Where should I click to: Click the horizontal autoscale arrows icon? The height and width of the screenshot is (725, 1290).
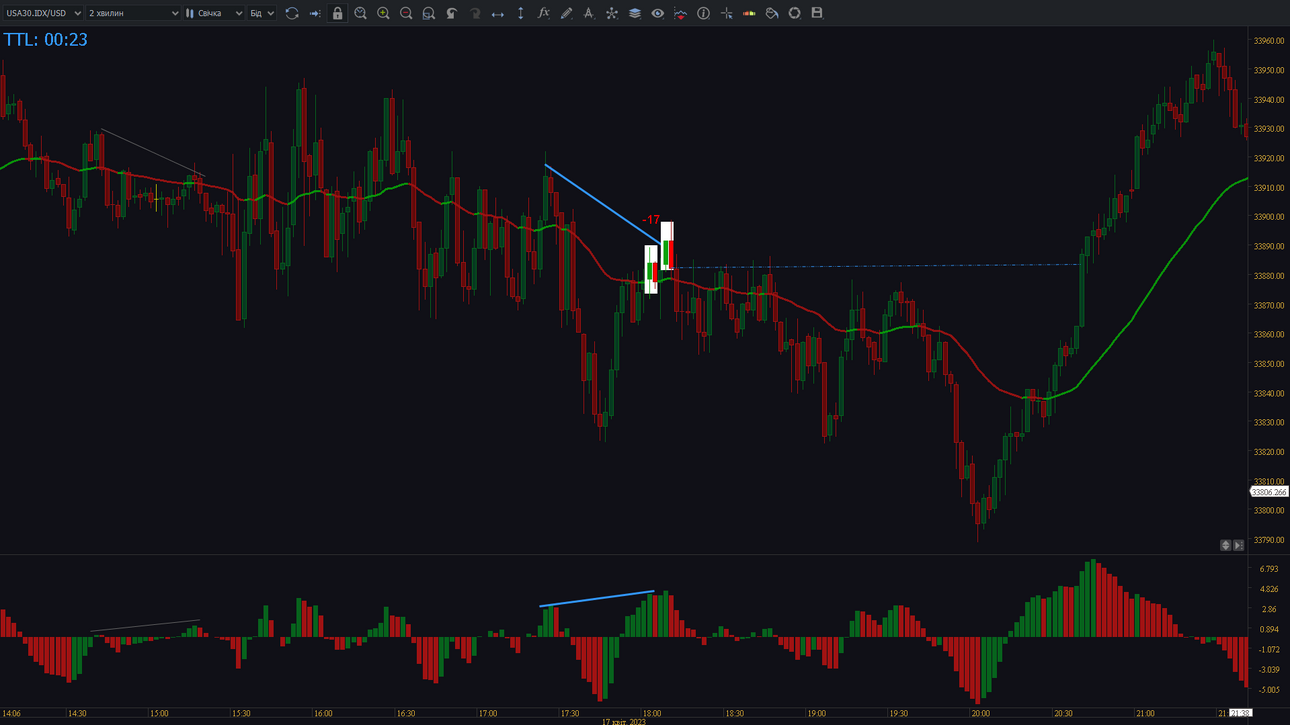click(497, 13)
